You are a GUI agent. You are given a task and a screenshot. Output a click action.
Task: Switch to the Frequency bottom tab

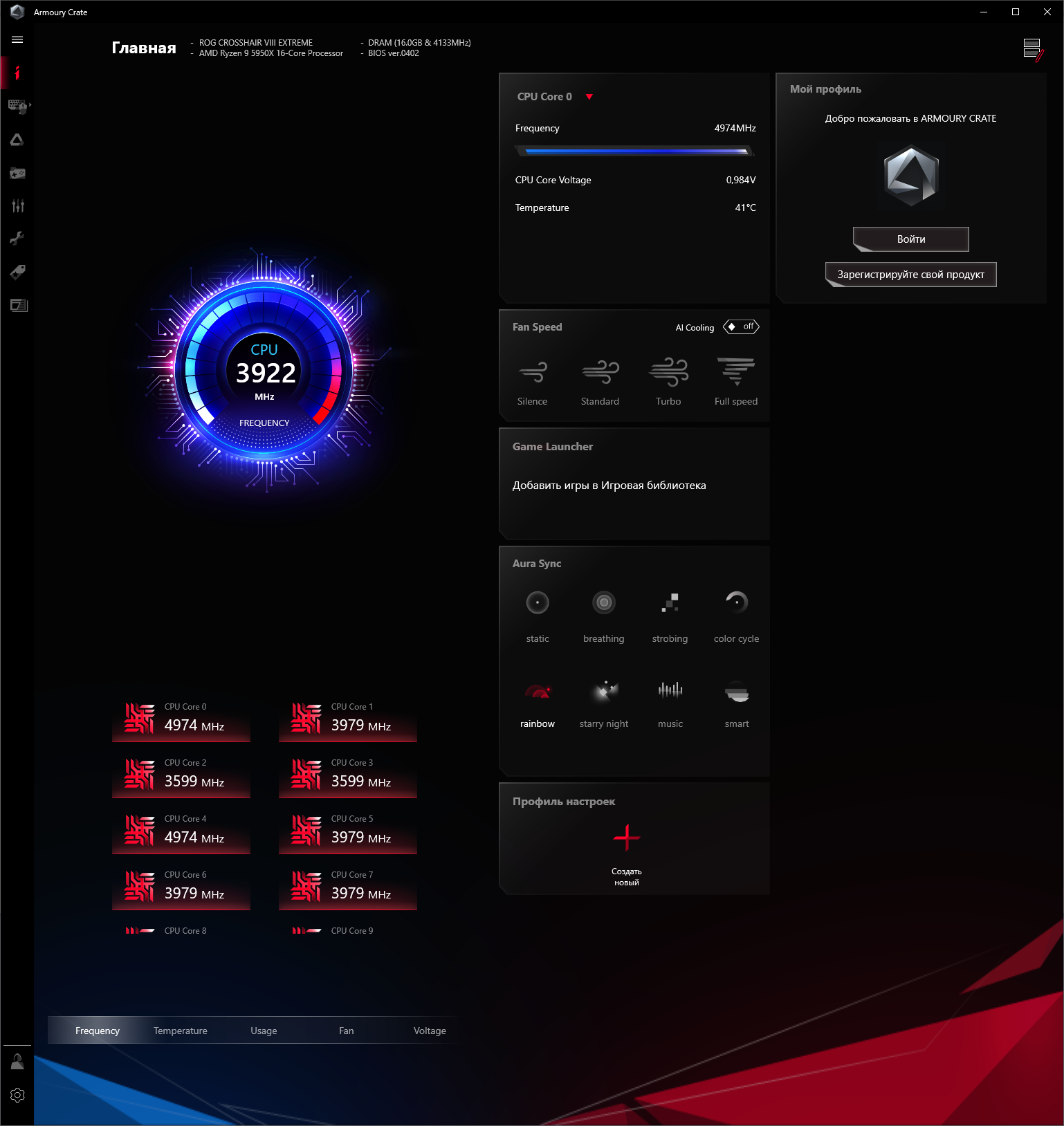(x=98, y=1031)
